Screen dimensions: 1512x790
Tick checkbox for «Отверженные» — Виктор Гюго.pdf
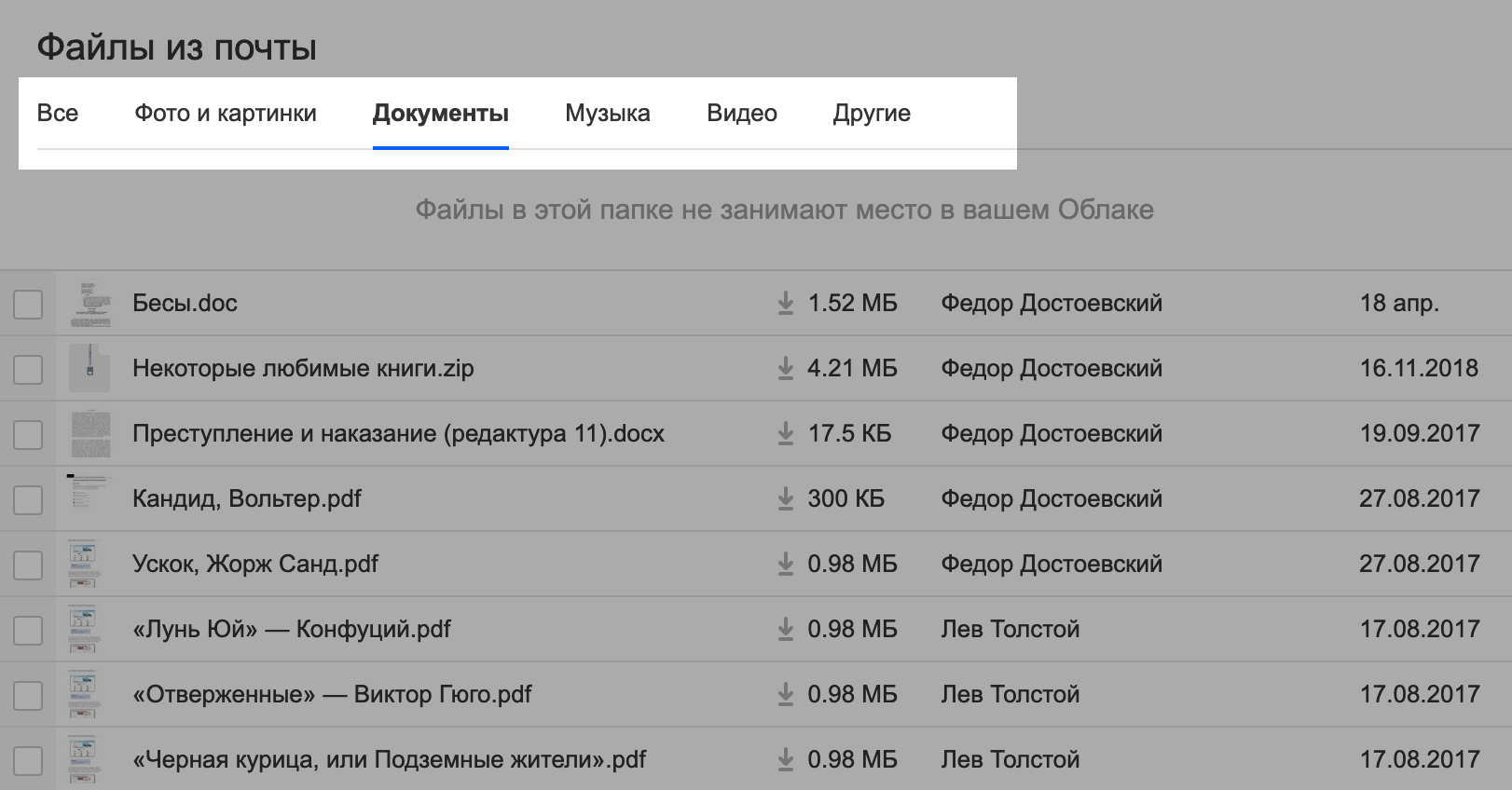pyautogui.click(x=28, y=695)
